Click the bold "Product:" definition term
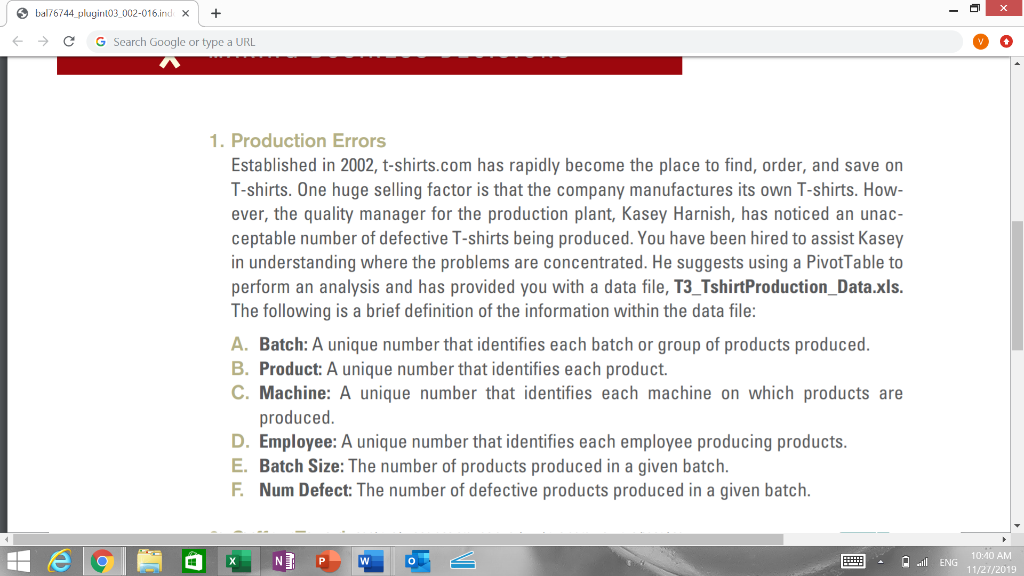1024x576 pixels. (x=291, y=369)
